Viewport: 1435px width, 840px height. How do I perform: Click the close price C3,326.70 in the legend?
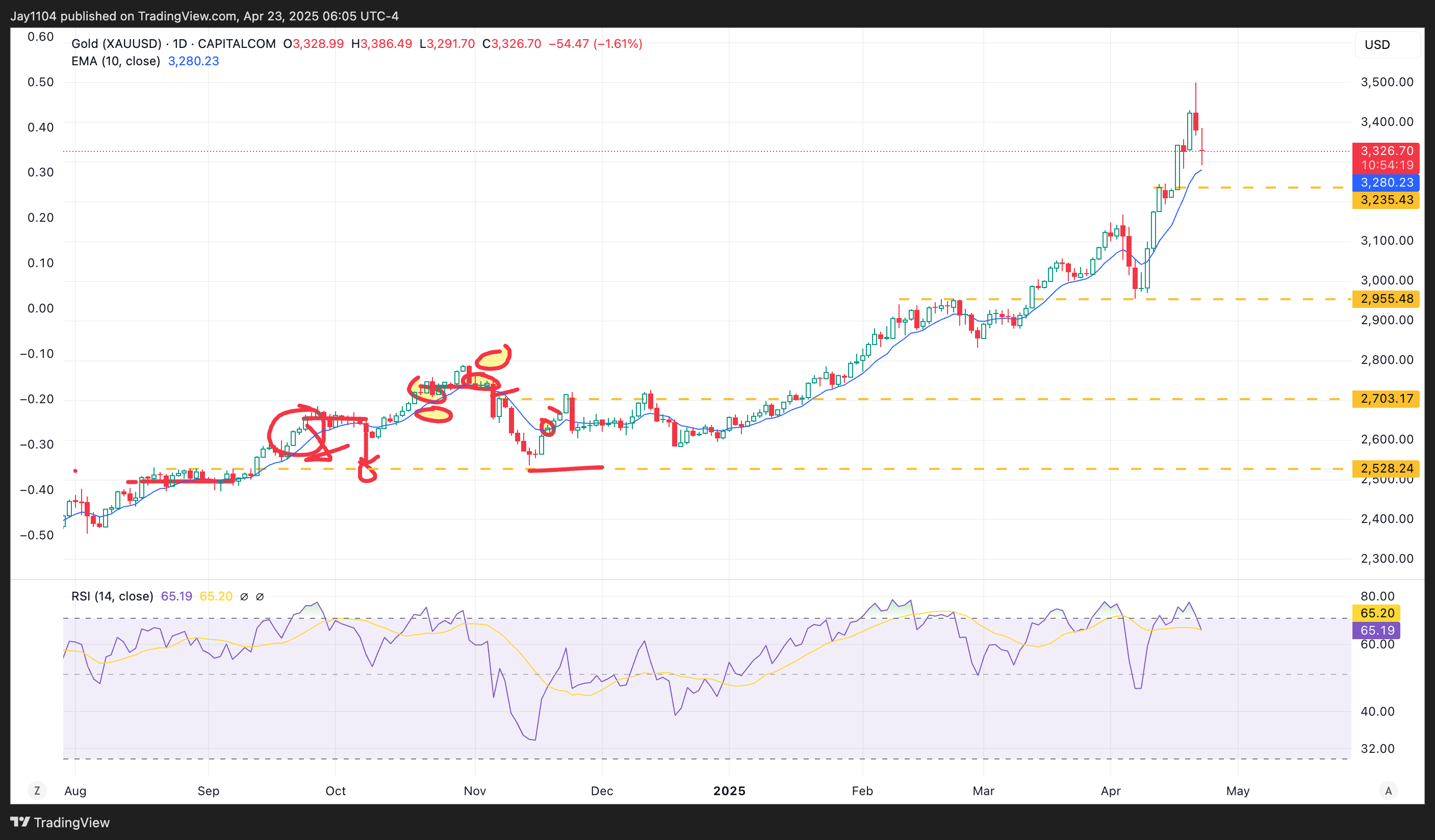512,44
